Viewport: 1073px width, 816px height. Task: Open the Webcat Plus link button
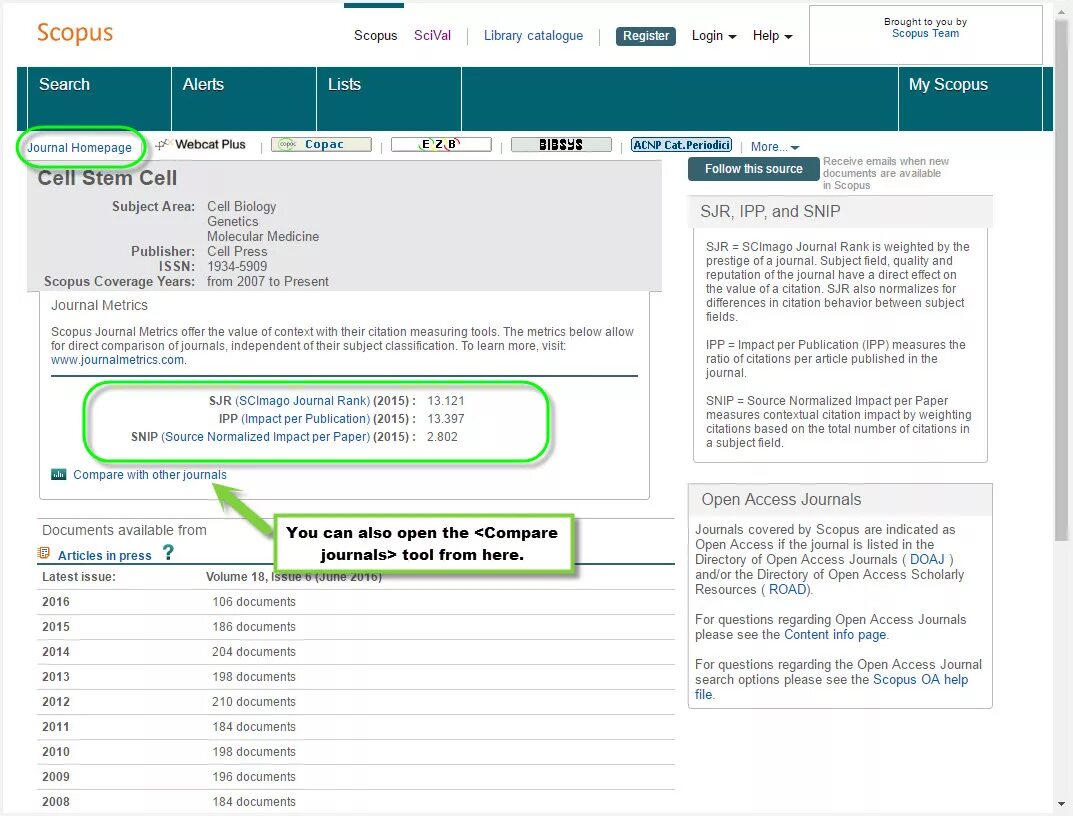201,144
